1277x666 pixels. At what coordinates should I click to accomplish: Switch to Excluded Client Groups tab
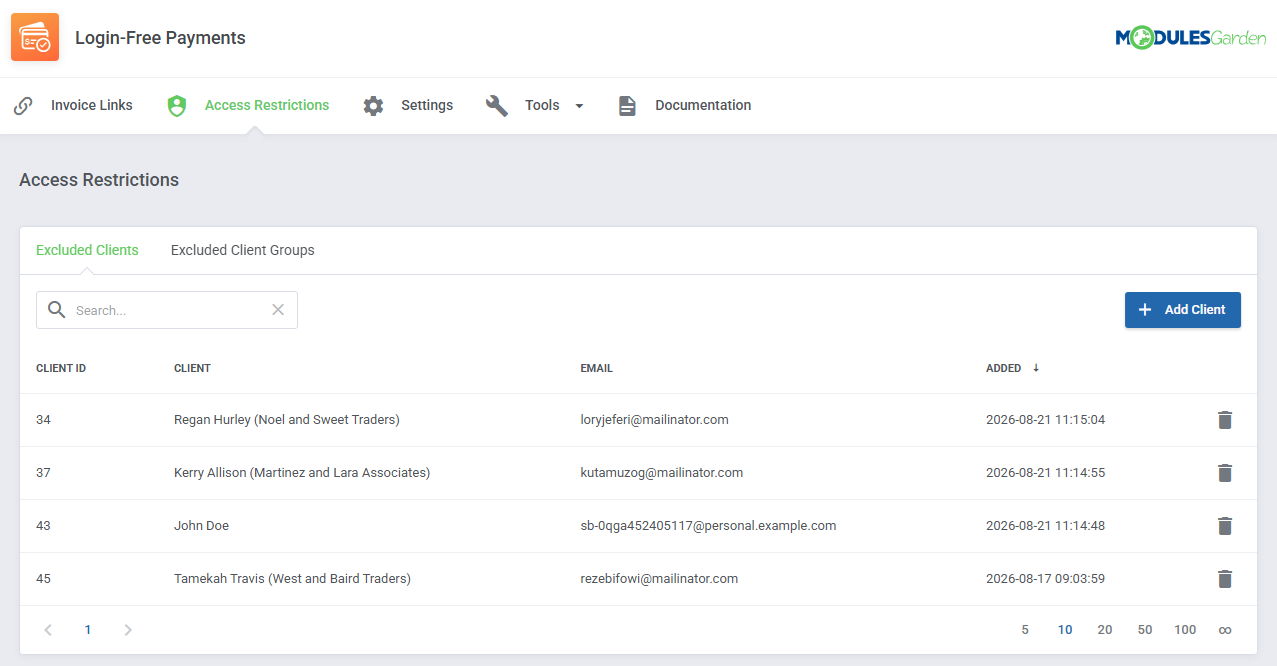(243, 250)
